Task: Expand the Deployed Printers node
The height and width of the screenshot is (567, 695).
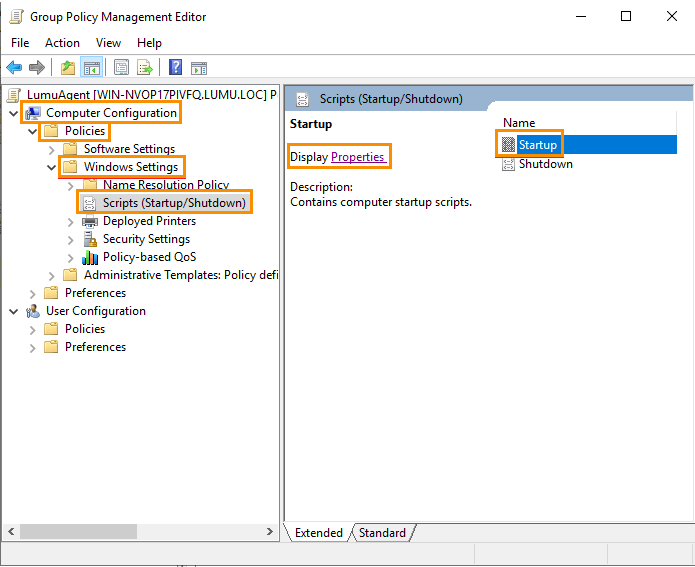Action: tap(70, 222)
